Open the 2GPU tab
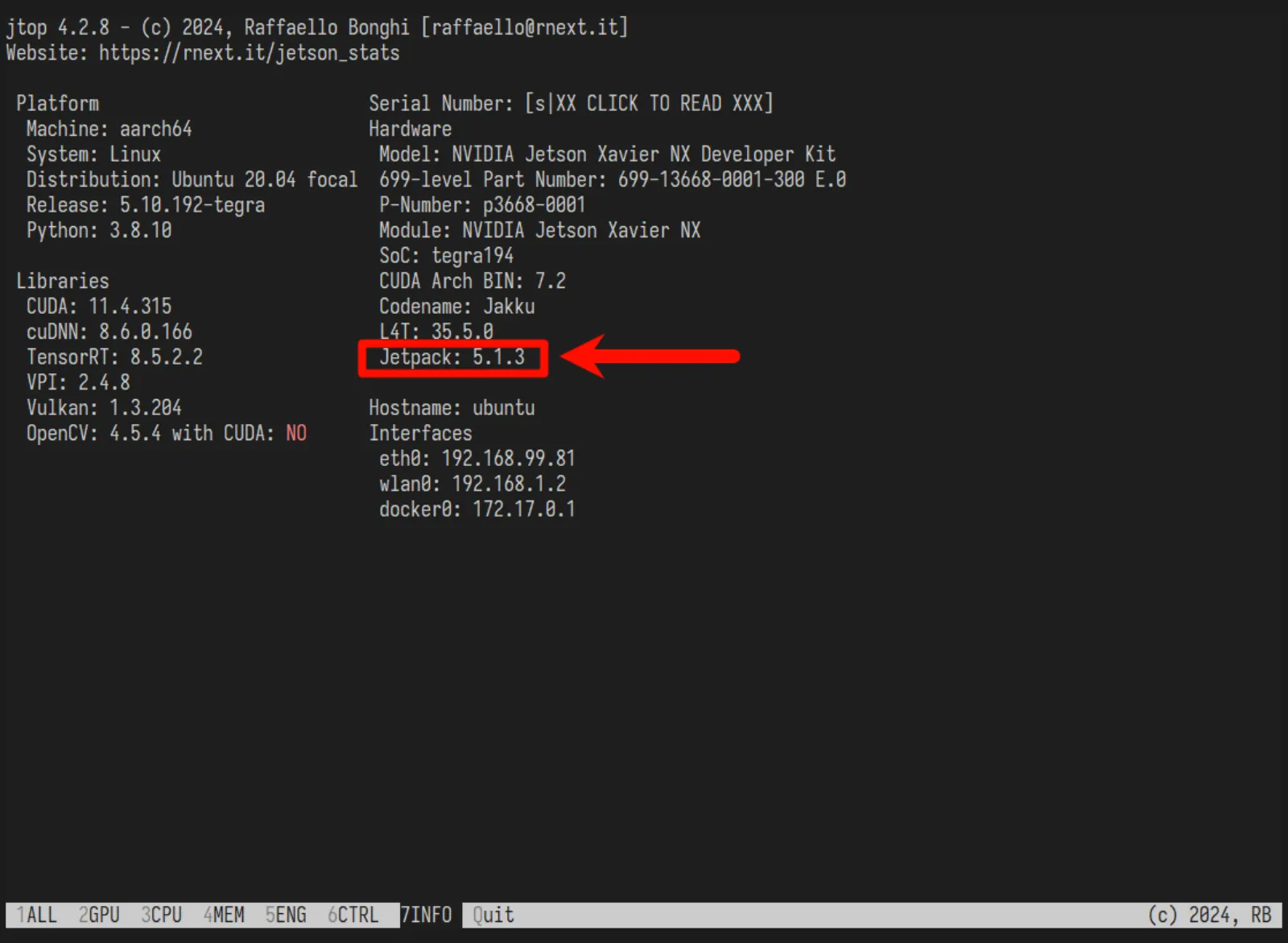Viewport: 1288px width, 943px height. pyautogui.click(x=98, y=915)
